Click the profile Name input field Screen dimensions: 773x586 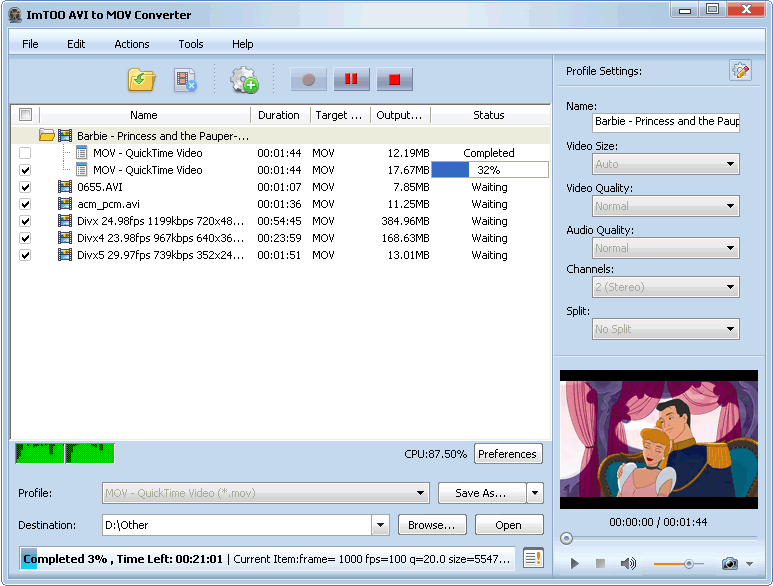pyautogui.click(x=666, y=122)
